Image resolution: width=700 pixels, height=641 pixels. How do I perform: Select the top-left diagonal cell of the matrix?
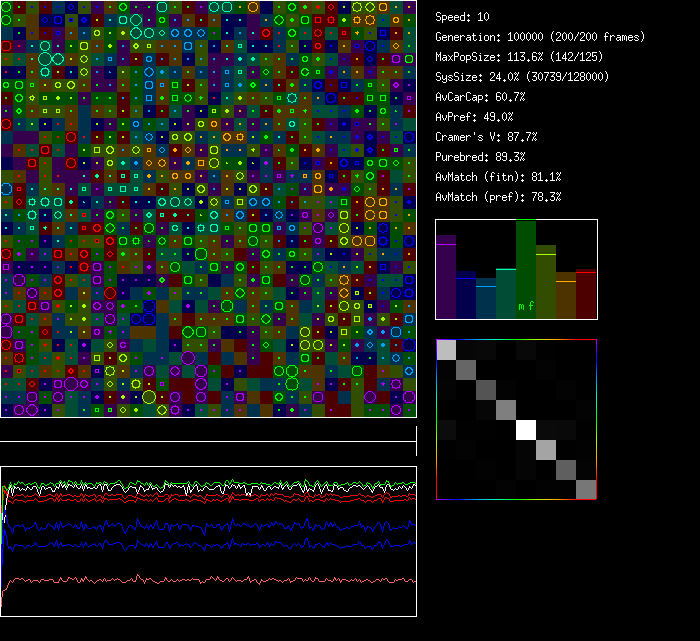tap(446, 350)
